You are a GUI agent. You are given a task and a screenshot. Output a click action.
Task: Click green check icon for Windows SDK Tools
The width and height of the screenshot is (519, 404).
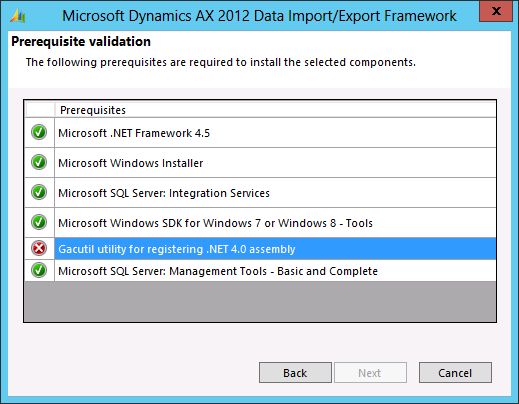click(39, 222)
